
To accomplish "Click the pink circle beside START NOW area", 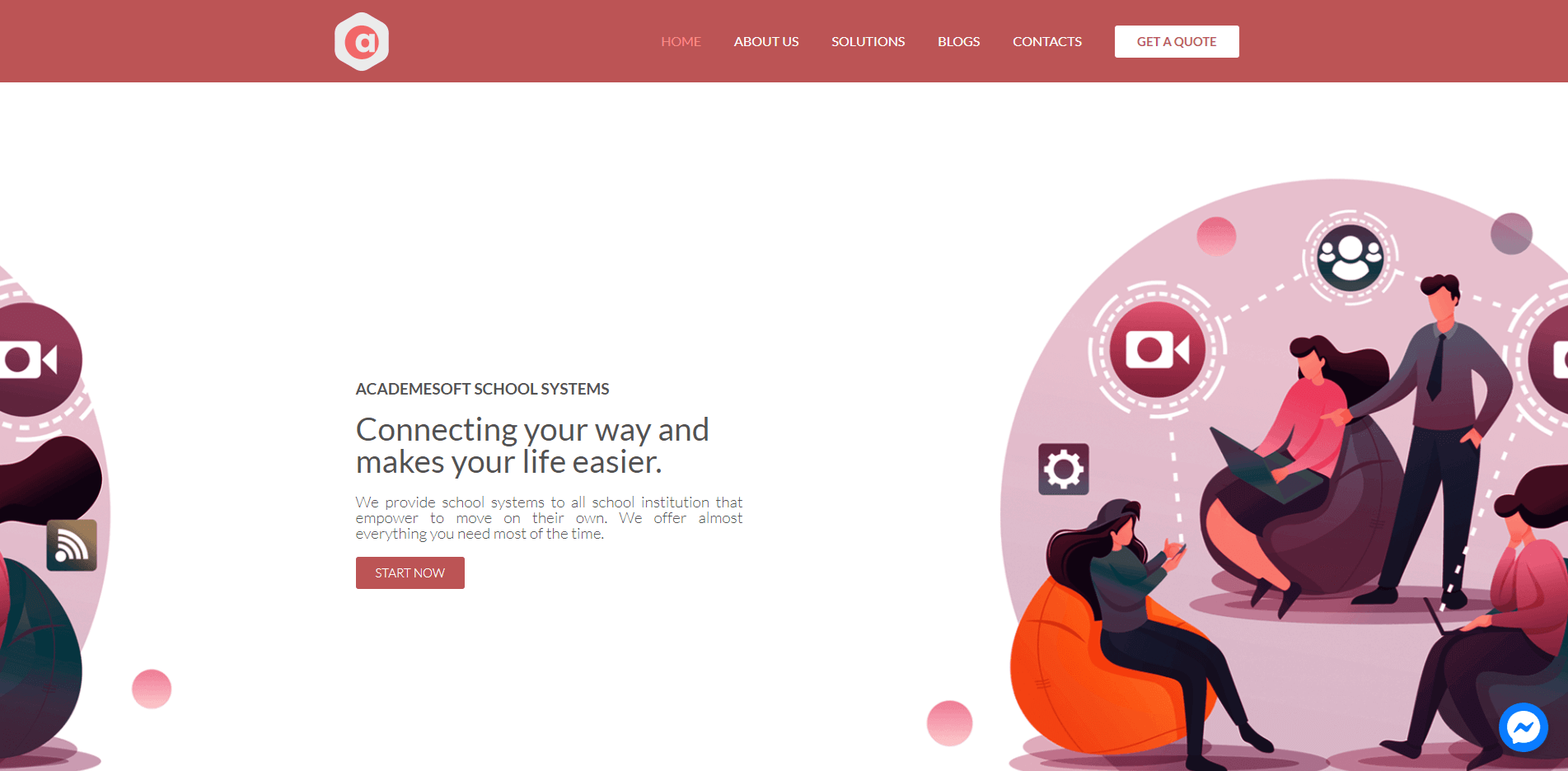I will coord(152,689).
